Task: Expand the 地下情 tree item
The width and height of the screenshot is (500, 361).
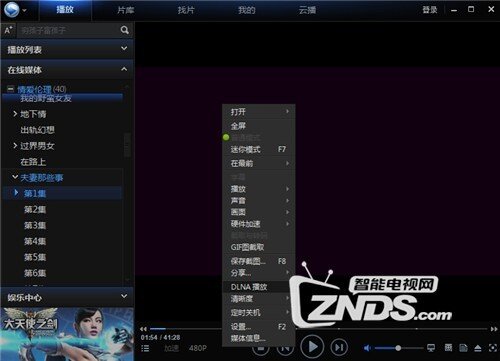Action: (15, 114)
